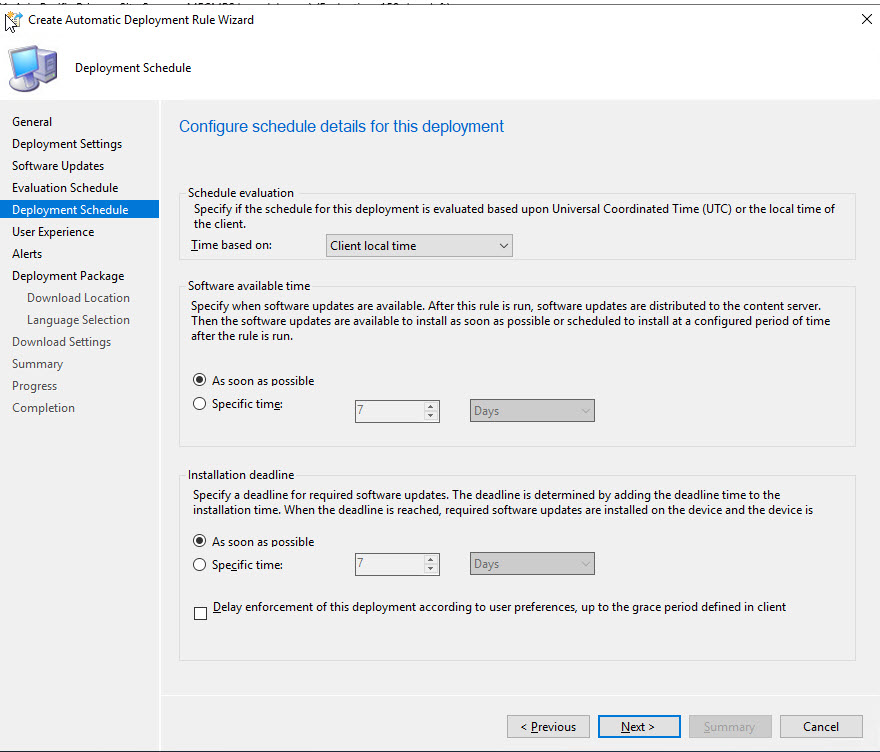
Task: Enable the Delay enforcement checkbox
Action: pyautogui.click(x=201, y=613)
